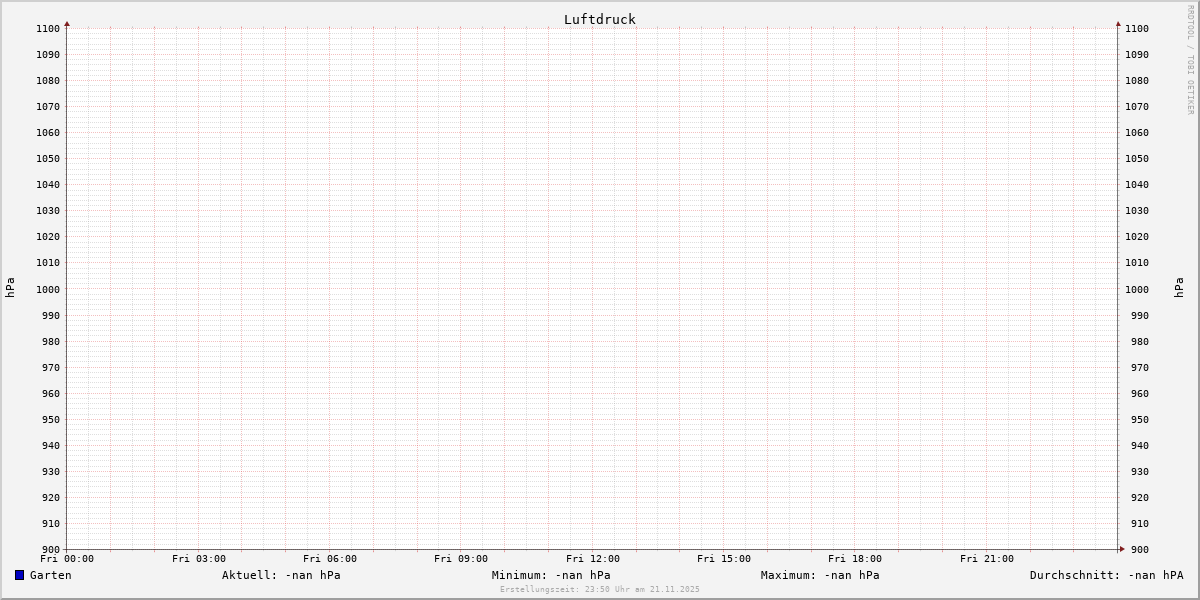The image size is (1200, 600).
Task: Click the Durchschnitt value readout
Action: click(1106, 575)
